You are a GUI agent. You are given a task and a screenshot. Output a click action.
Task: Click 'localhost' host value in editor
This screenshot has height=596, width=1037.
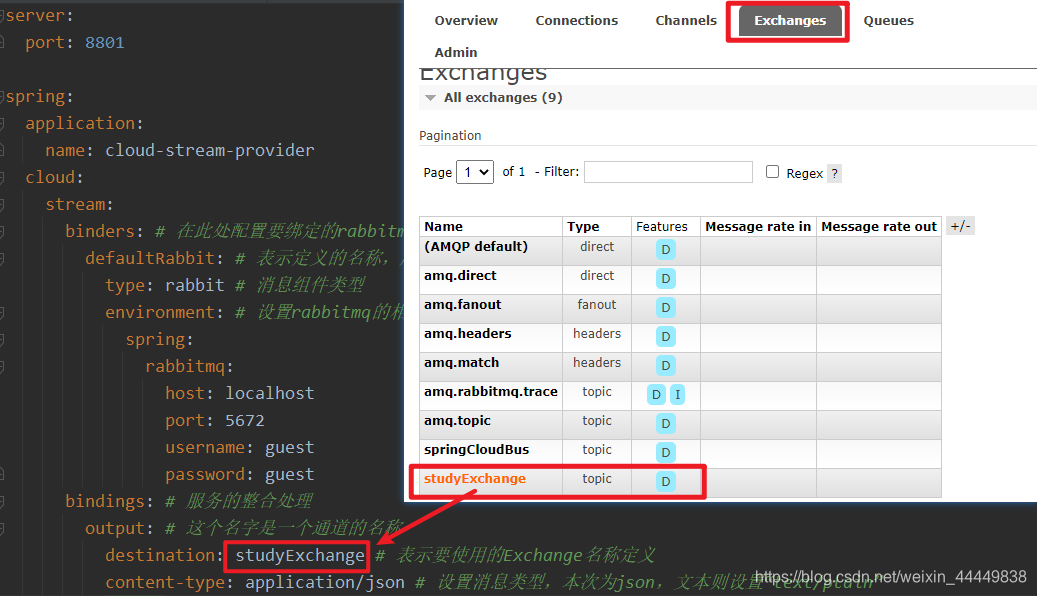(270, 393)
